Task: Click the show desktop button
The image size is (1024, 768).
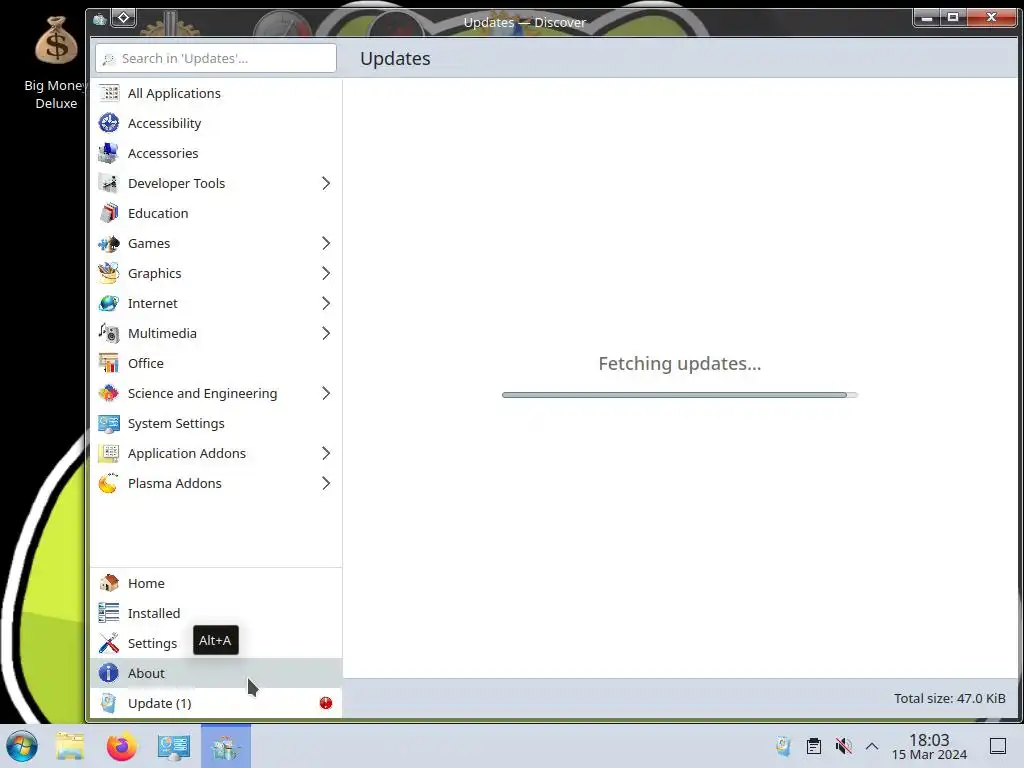Action: pyautogui.click(x=998, y=746)
